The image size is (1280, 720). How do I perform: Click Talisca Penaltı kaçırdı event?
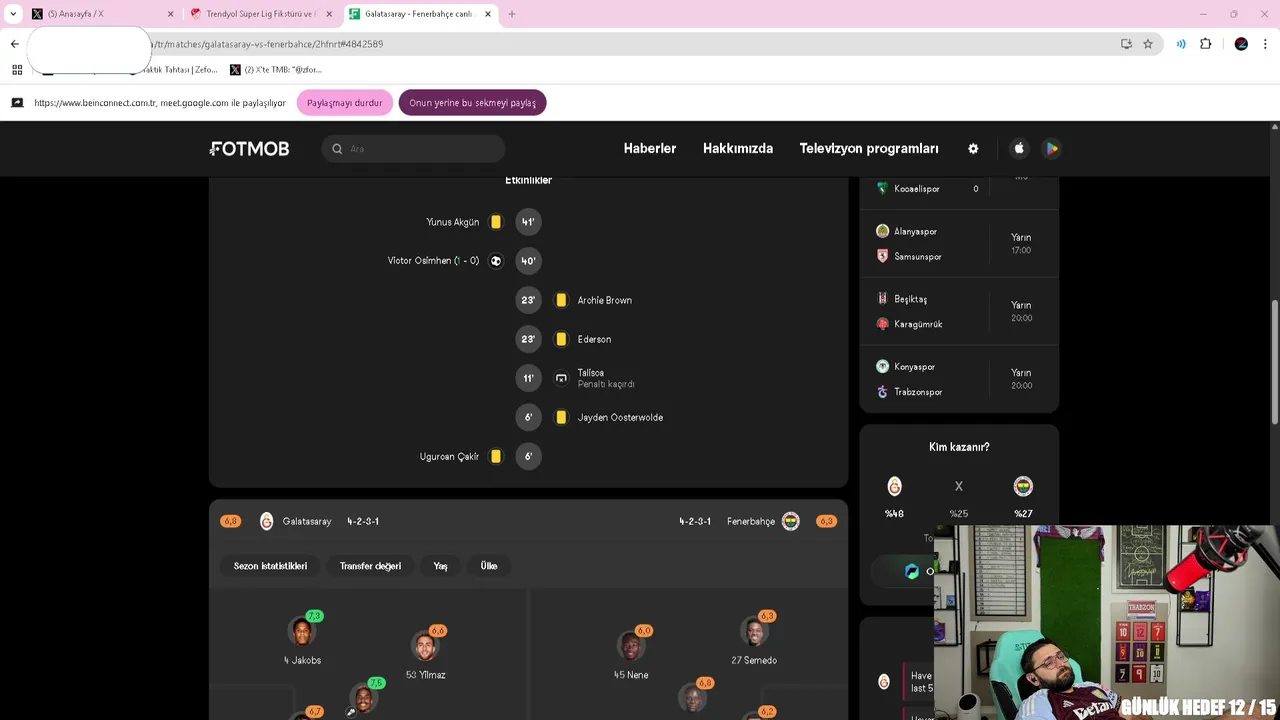tap(606, 378)
